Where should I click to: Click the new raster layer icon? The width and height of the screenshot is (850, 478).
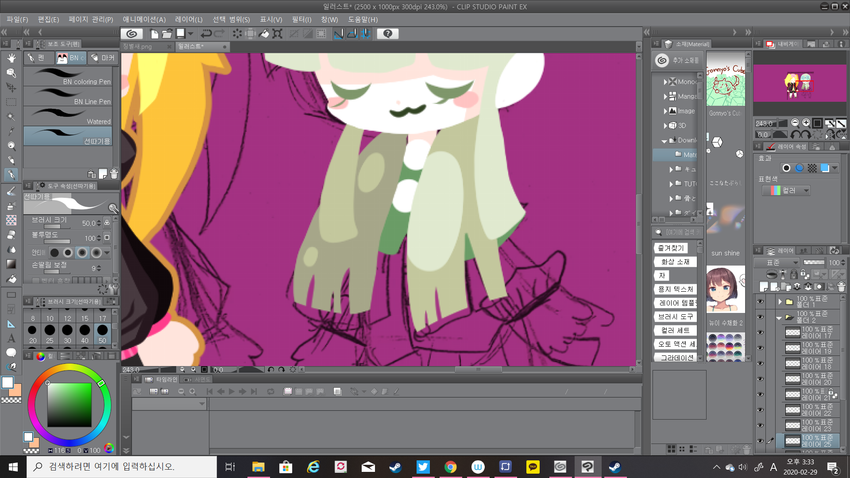coord(764,287)
